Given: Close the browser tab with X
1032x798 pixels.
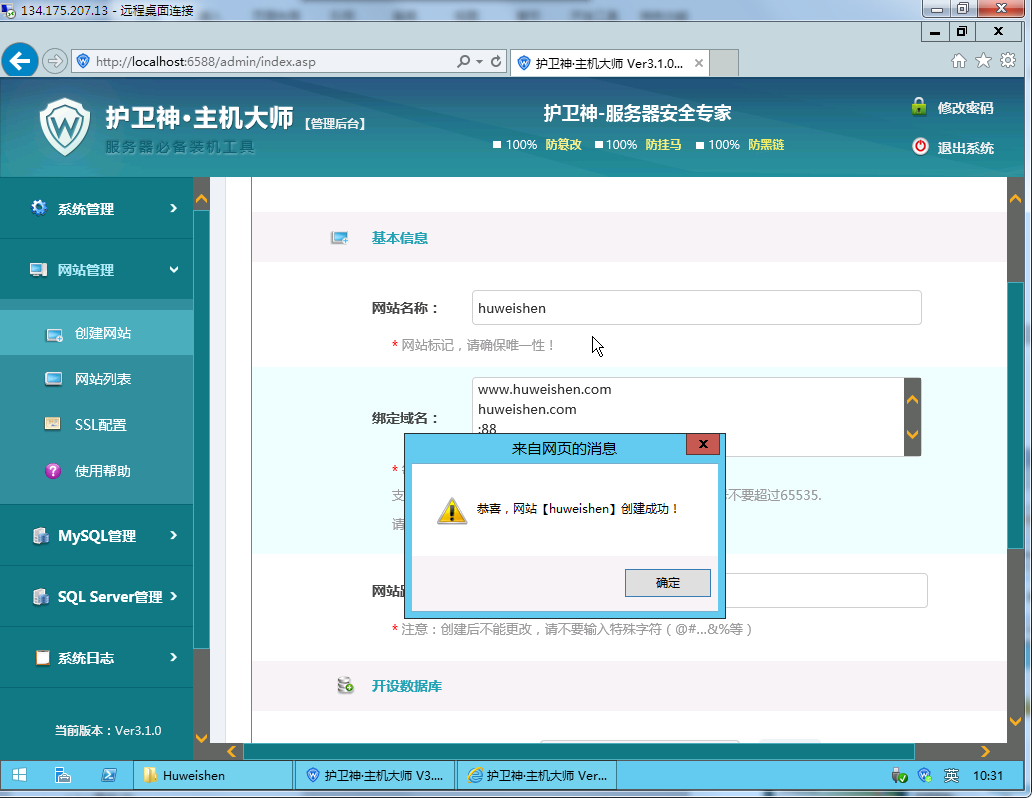Looking at the screenshot, I should click(699, 63).
